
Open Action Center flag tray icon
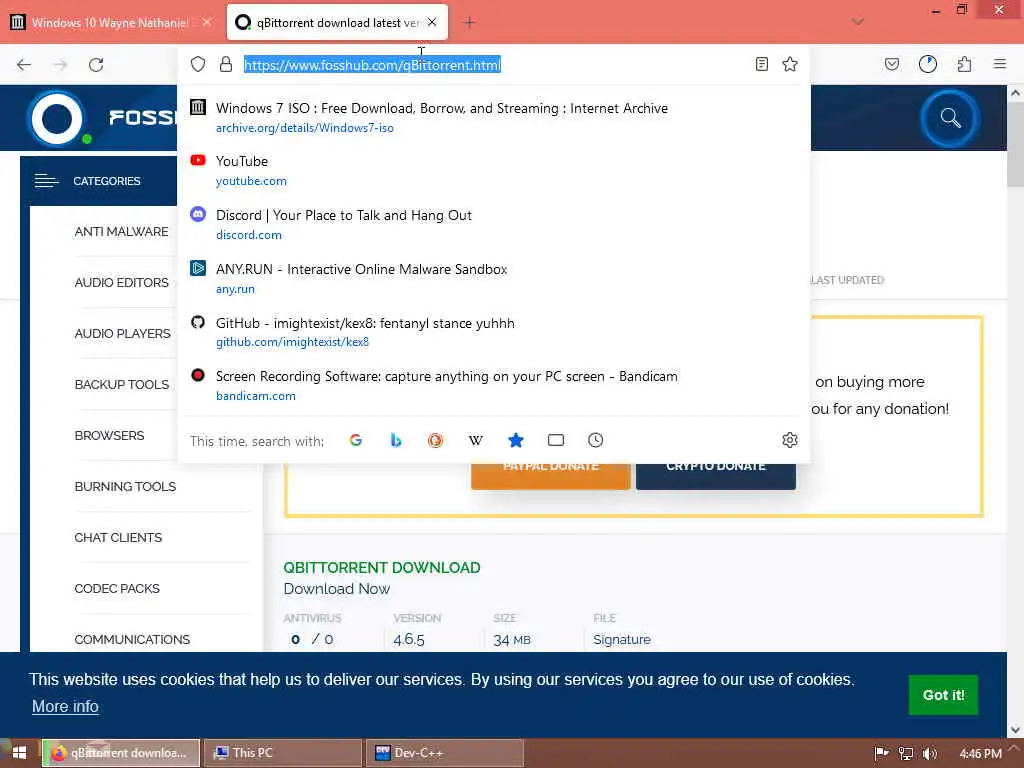point(881,754)
